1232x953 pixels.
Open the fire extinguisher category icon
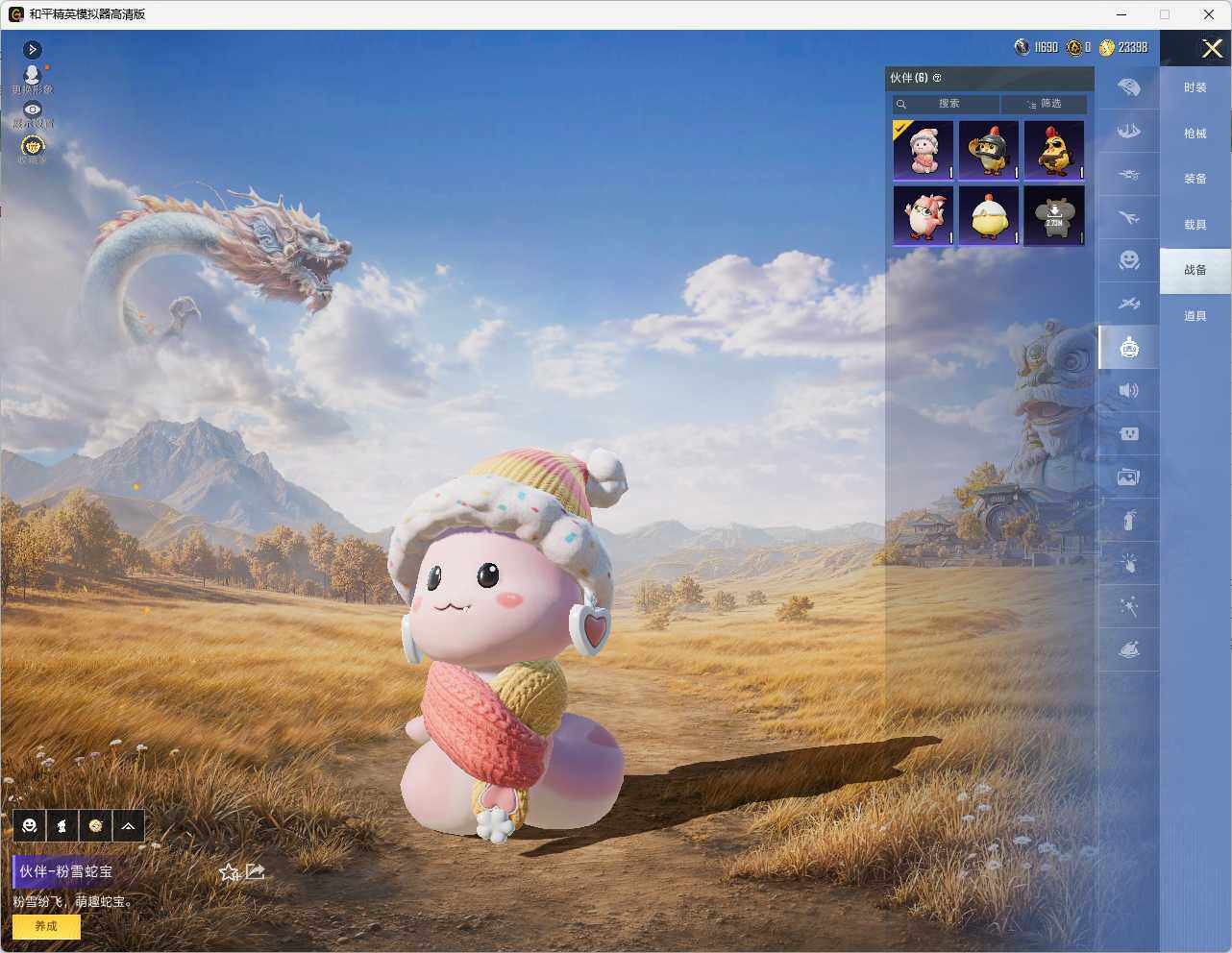pos(1129,520)
